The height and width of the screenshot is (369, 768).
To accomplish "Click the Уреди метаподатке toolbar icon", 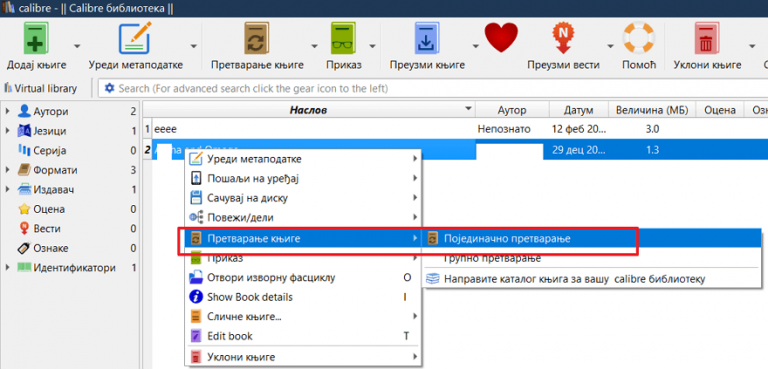I will pyautogui.click(x=136, y=38).
